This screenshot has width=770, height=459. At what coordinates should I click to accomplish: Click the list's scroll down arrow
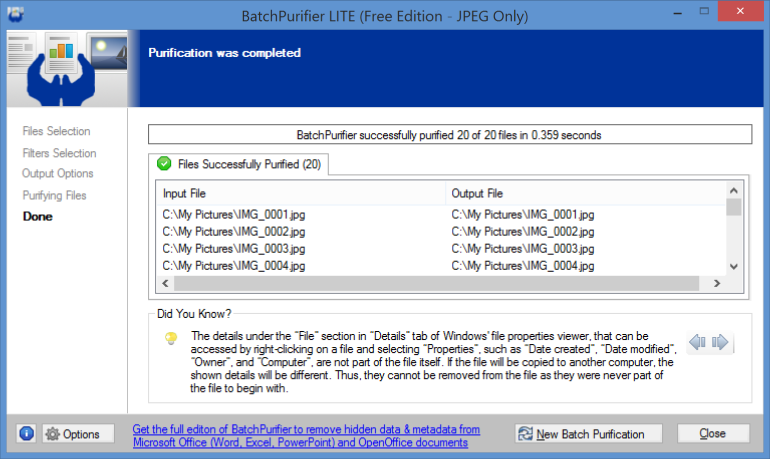pos(734,267)
